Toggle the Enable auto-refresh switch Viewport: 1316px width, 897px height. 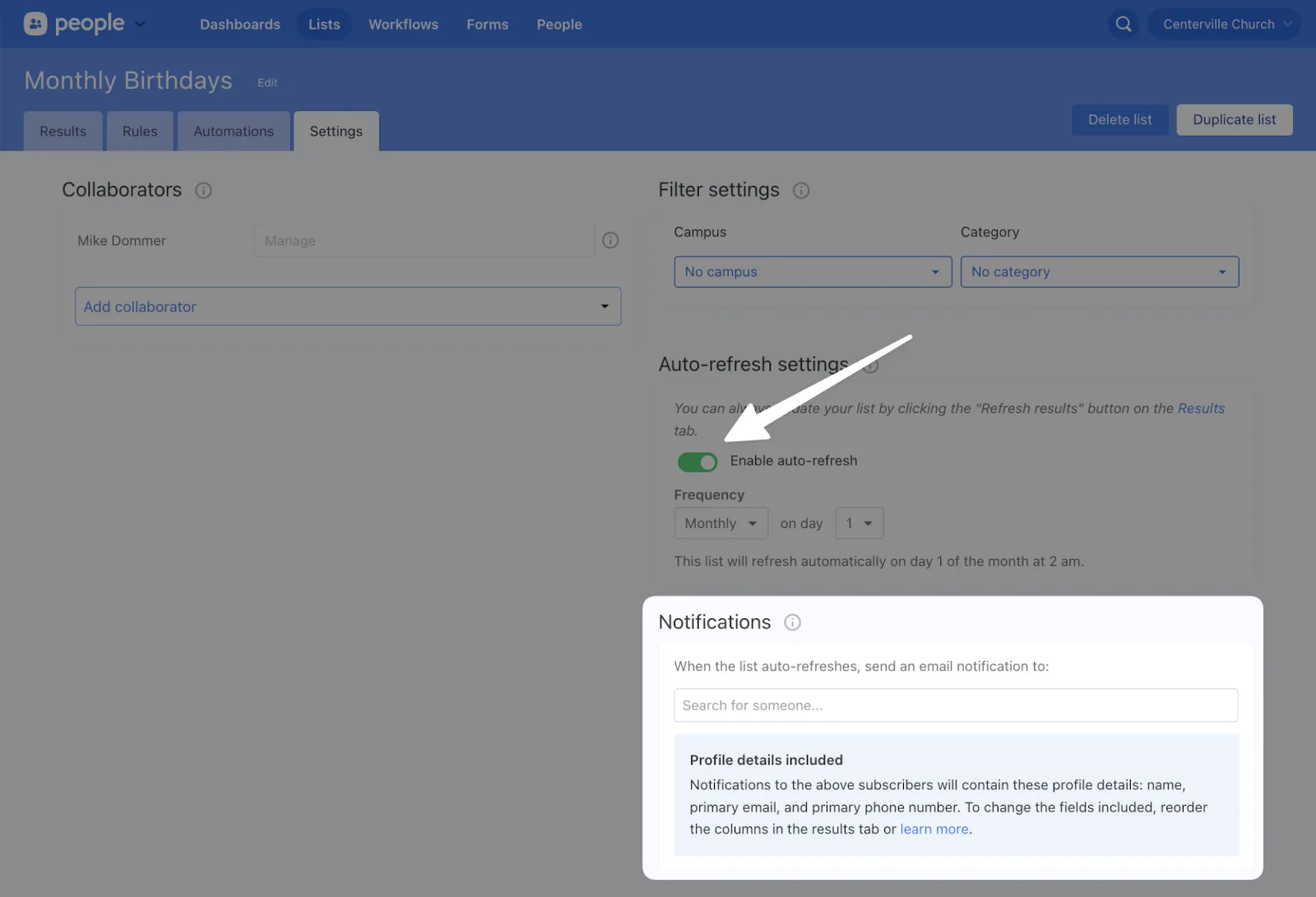click(x=697, y=462)
